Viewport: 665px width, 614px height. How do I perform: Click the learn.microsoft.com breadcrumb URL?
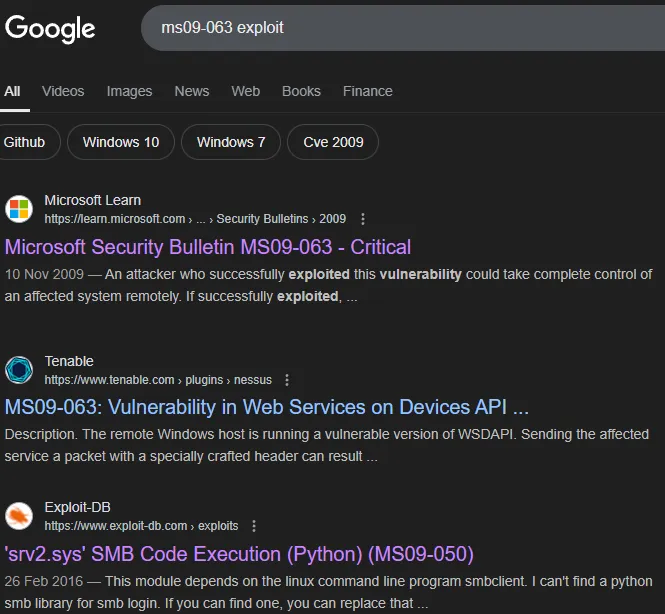pyautogui.click(x=195, y=219)
